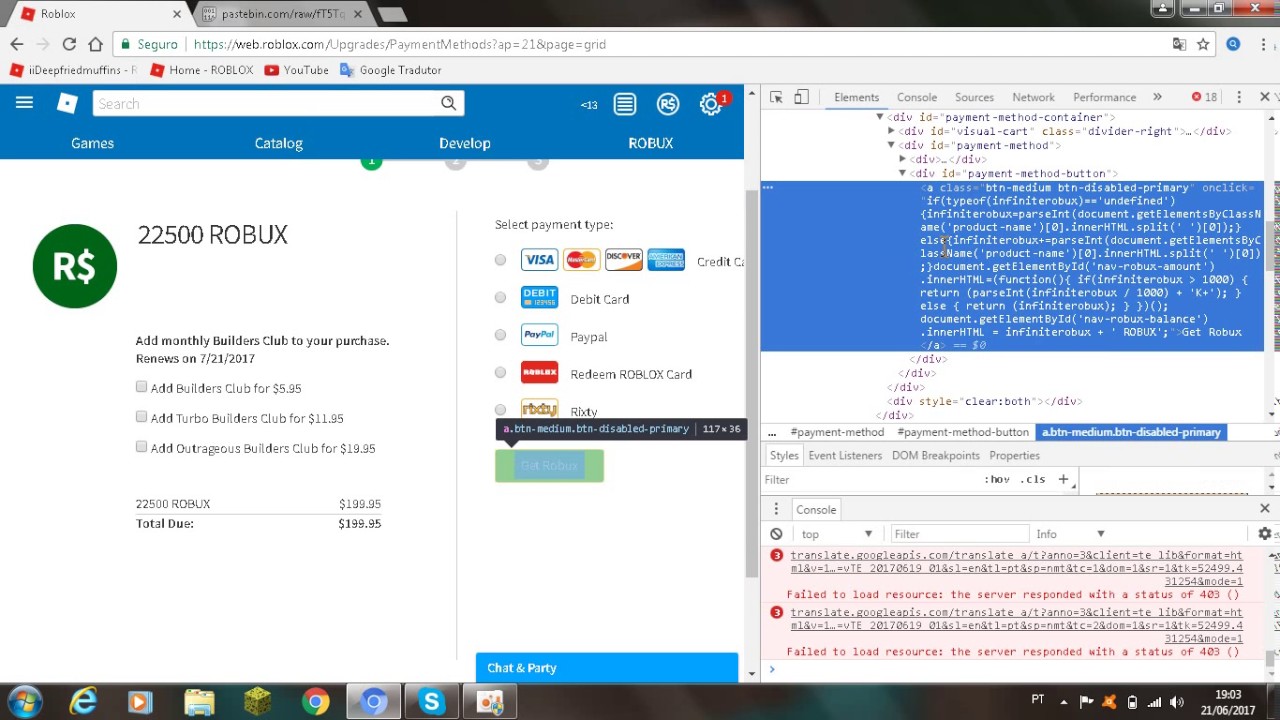The height and width of the screenshot is (720, 1280).
Task: Click the DevTools error count indicator showing 18
Action: click(1204, 97)
